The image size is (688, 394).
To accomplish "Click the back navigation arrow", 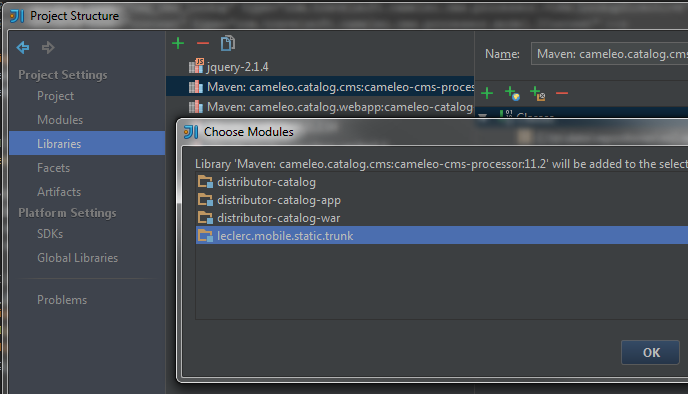I will pos(23,47).
